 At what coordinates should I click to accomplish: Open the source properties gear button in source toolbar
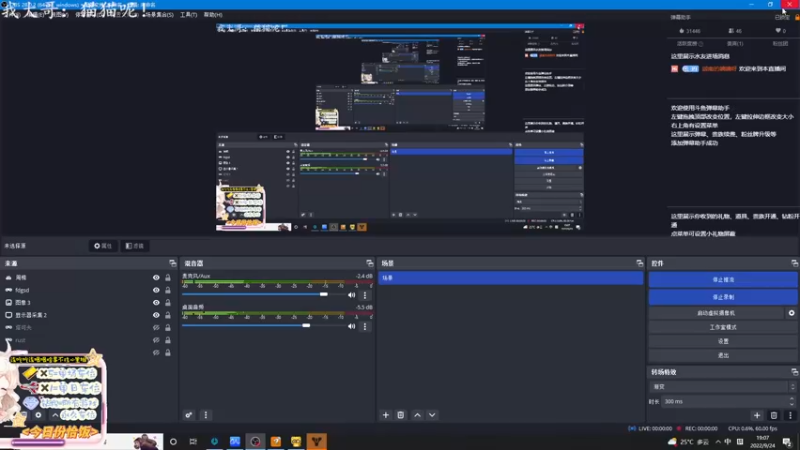point(103,246)
